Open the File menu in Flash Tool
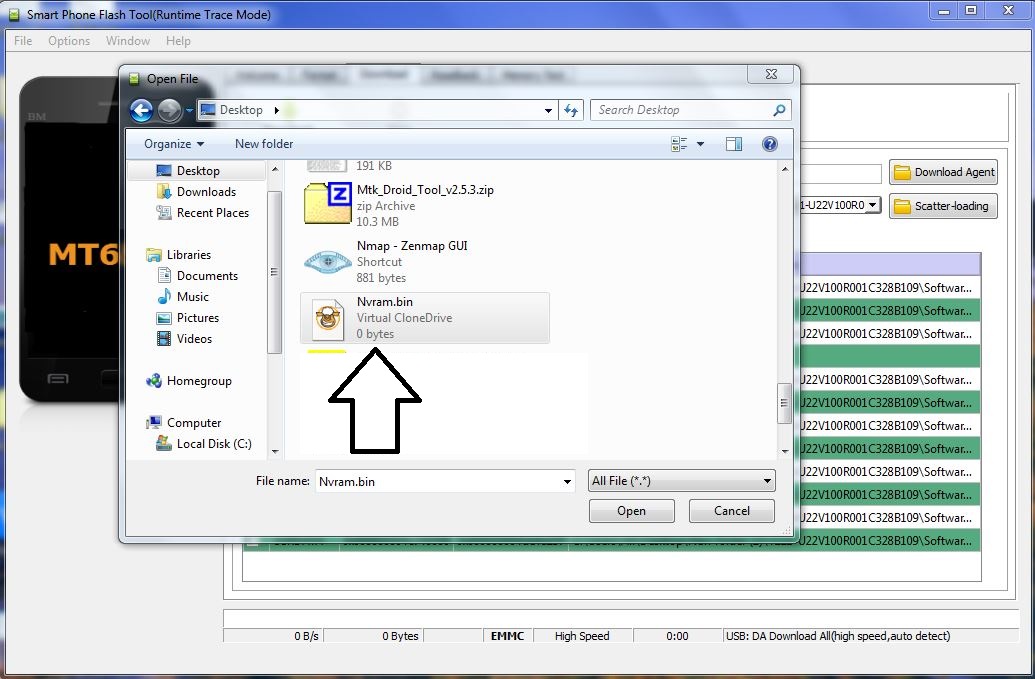 (x=23, y=41)
